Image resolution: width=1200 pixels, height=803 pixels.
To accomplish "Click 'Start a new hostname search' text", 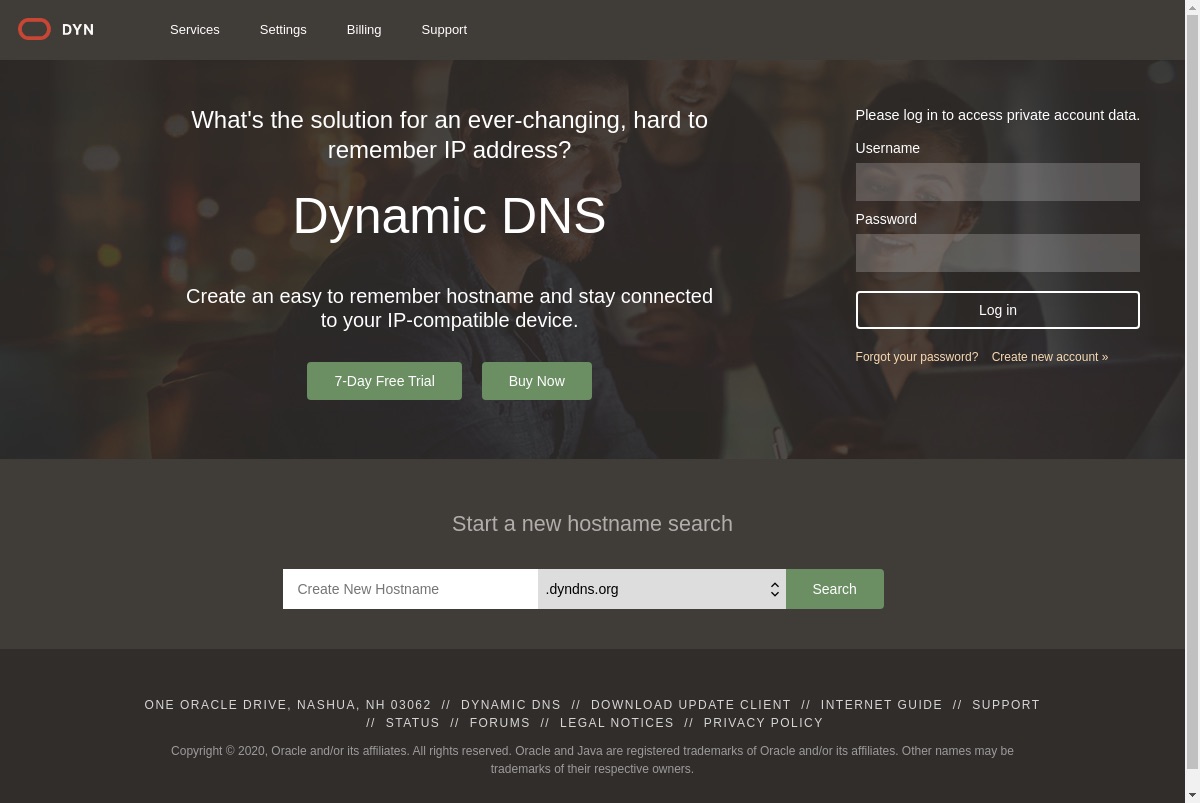I will click(x=592, y=524).
